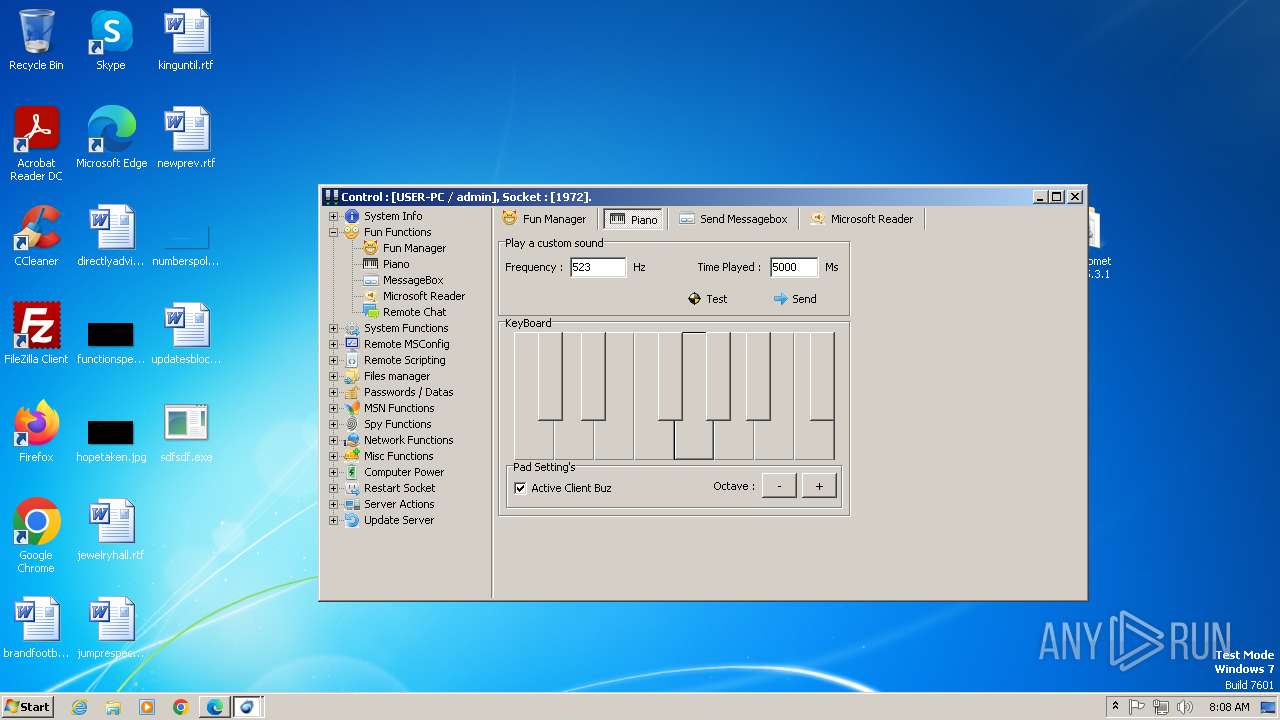Open the sdfsdf.exe desktop file
This screenshot has height=720, width=1280.
(186, 432)
